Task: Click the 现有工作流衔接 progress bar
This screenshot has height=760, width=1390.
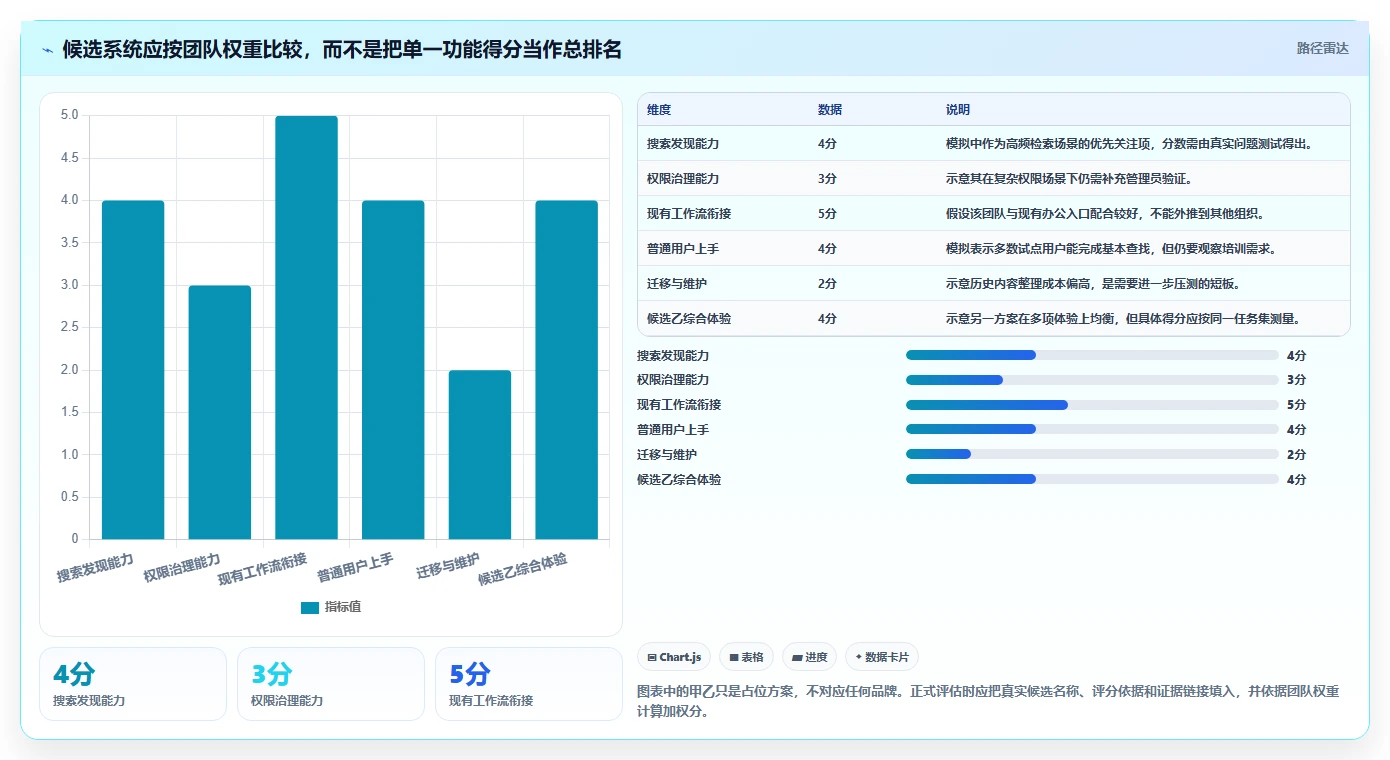Action: 1092,405
